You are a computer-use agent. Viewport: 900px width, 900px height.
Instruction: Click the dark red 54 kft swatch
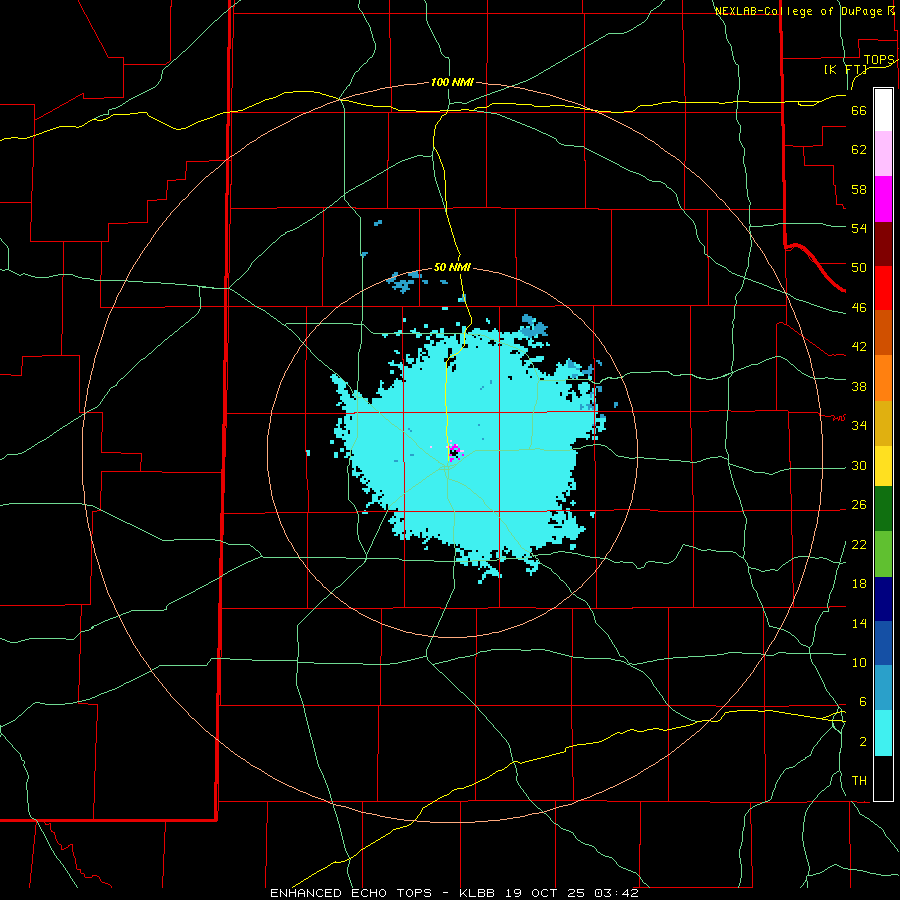coord(883,244)
